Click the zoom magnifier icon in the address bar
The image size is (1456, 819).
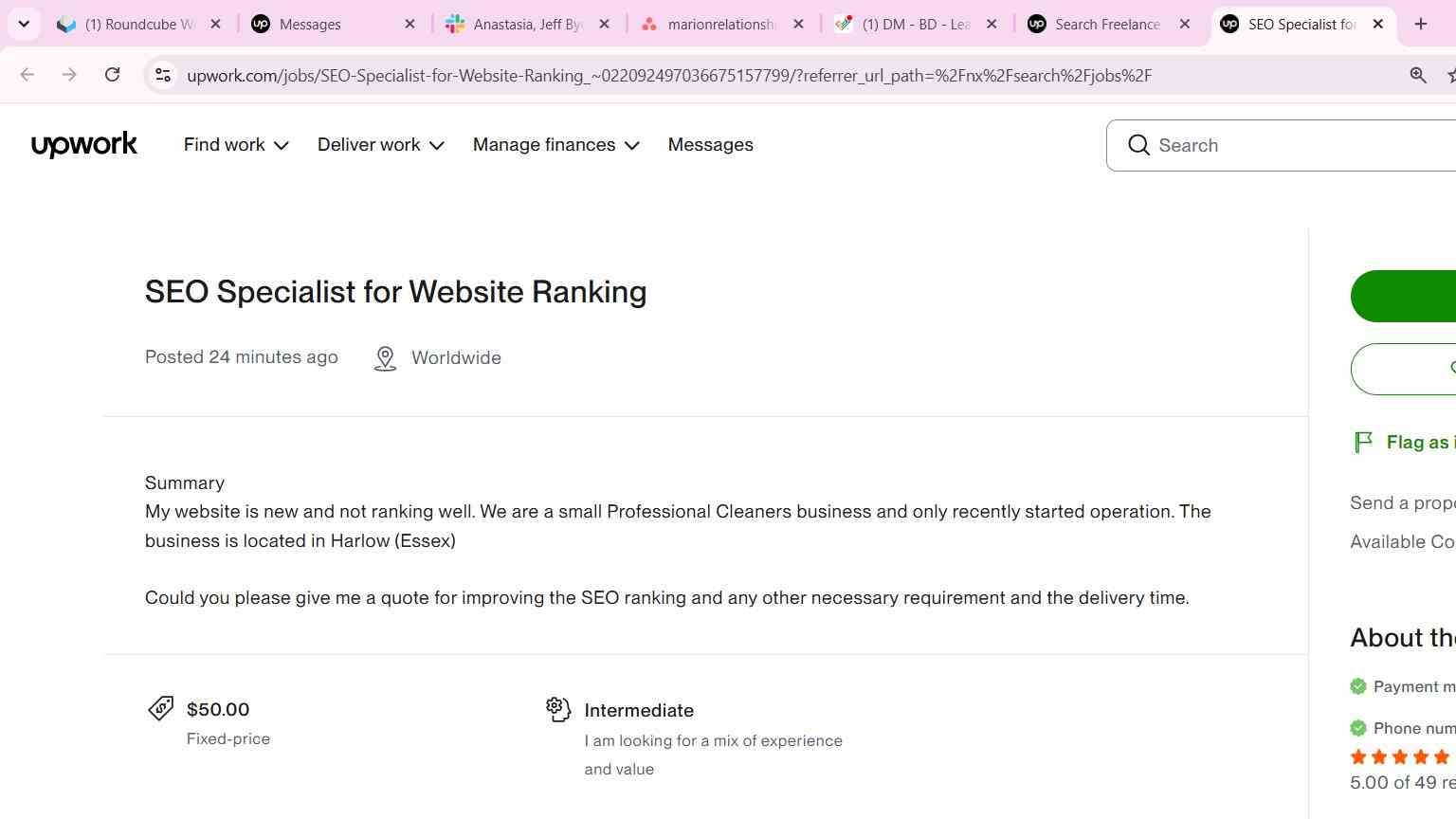(x=1418, y=75)
